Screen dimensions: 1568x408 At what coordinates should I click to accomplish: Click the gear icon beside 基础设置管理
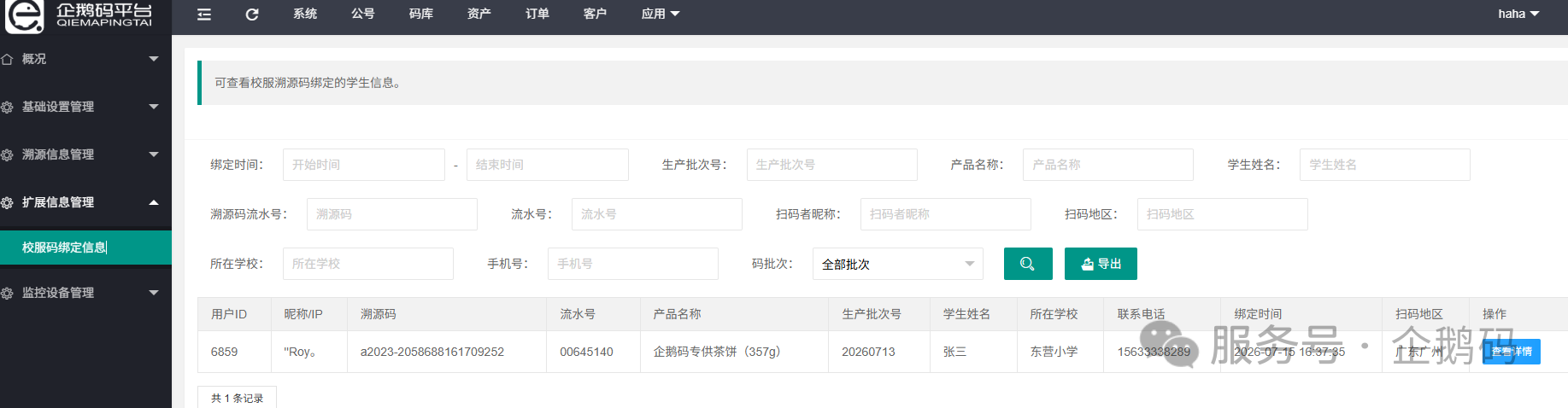click(x=8, y=107)
